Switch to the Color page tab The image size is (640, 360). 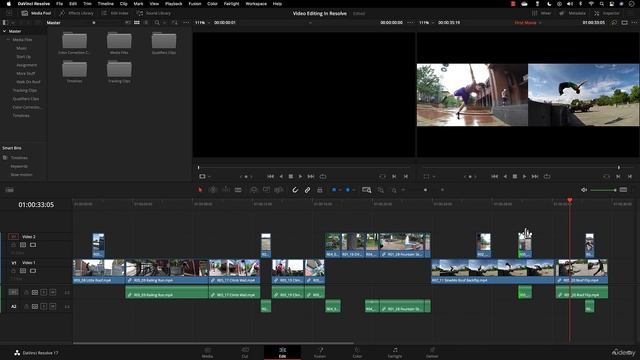357,353
